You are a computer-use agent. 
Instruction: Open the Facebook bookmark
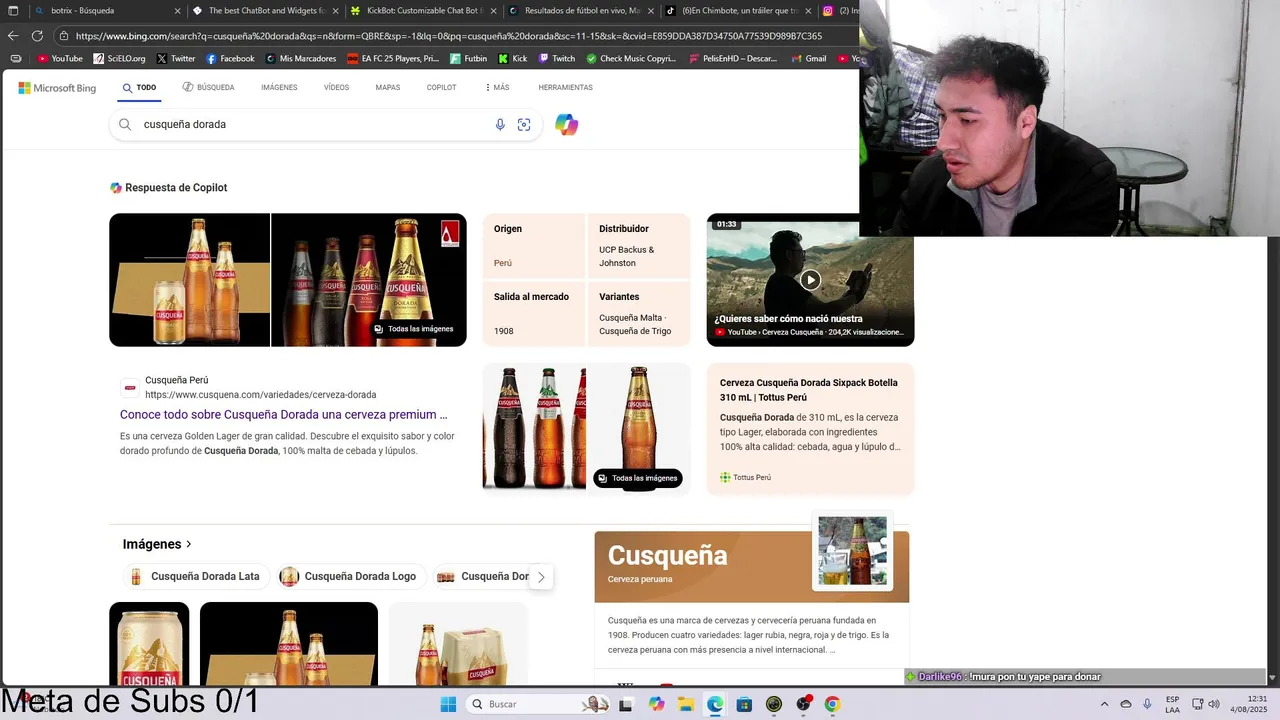point(230,59)
